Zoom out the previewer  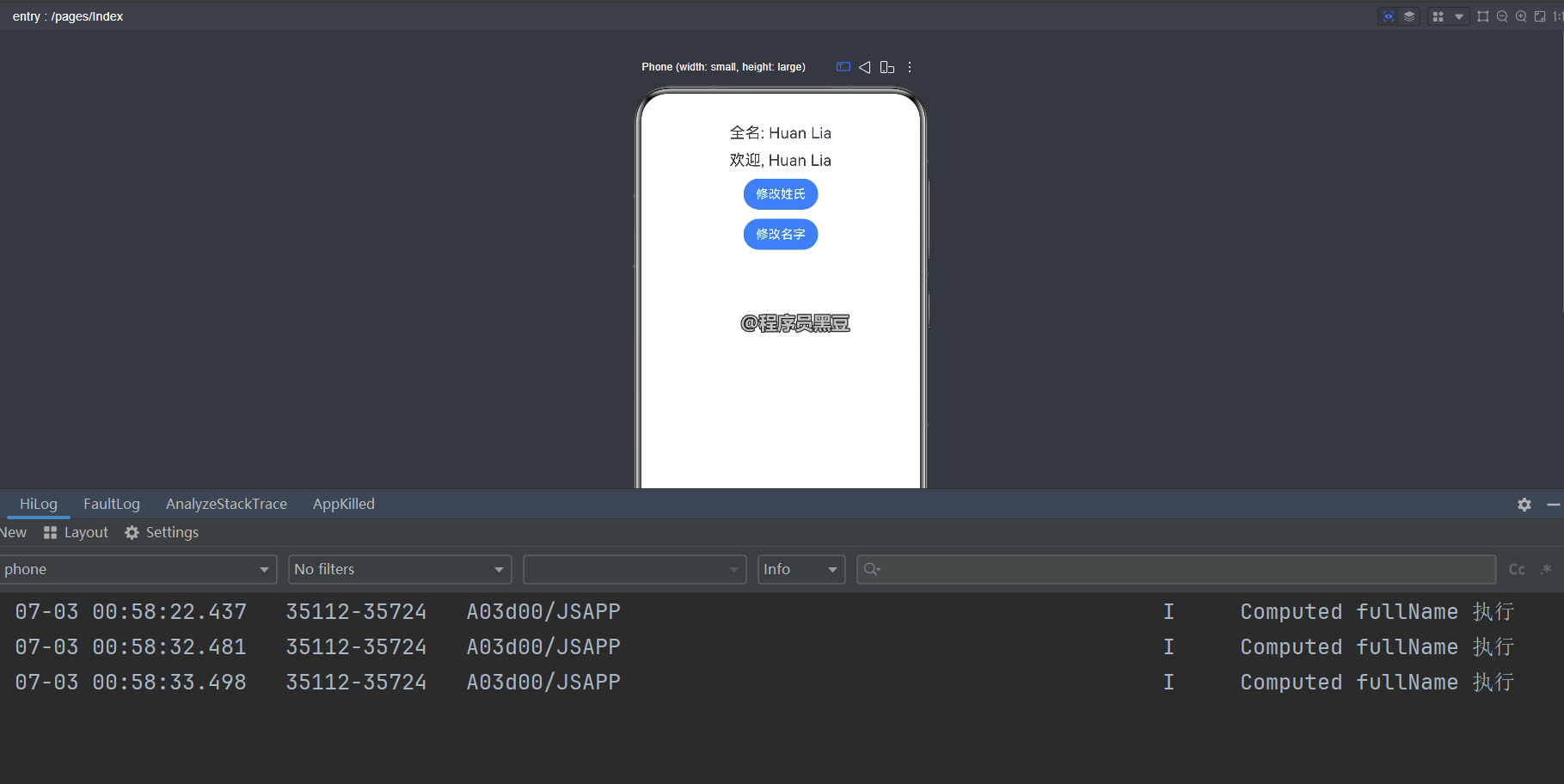(1502, 16)
